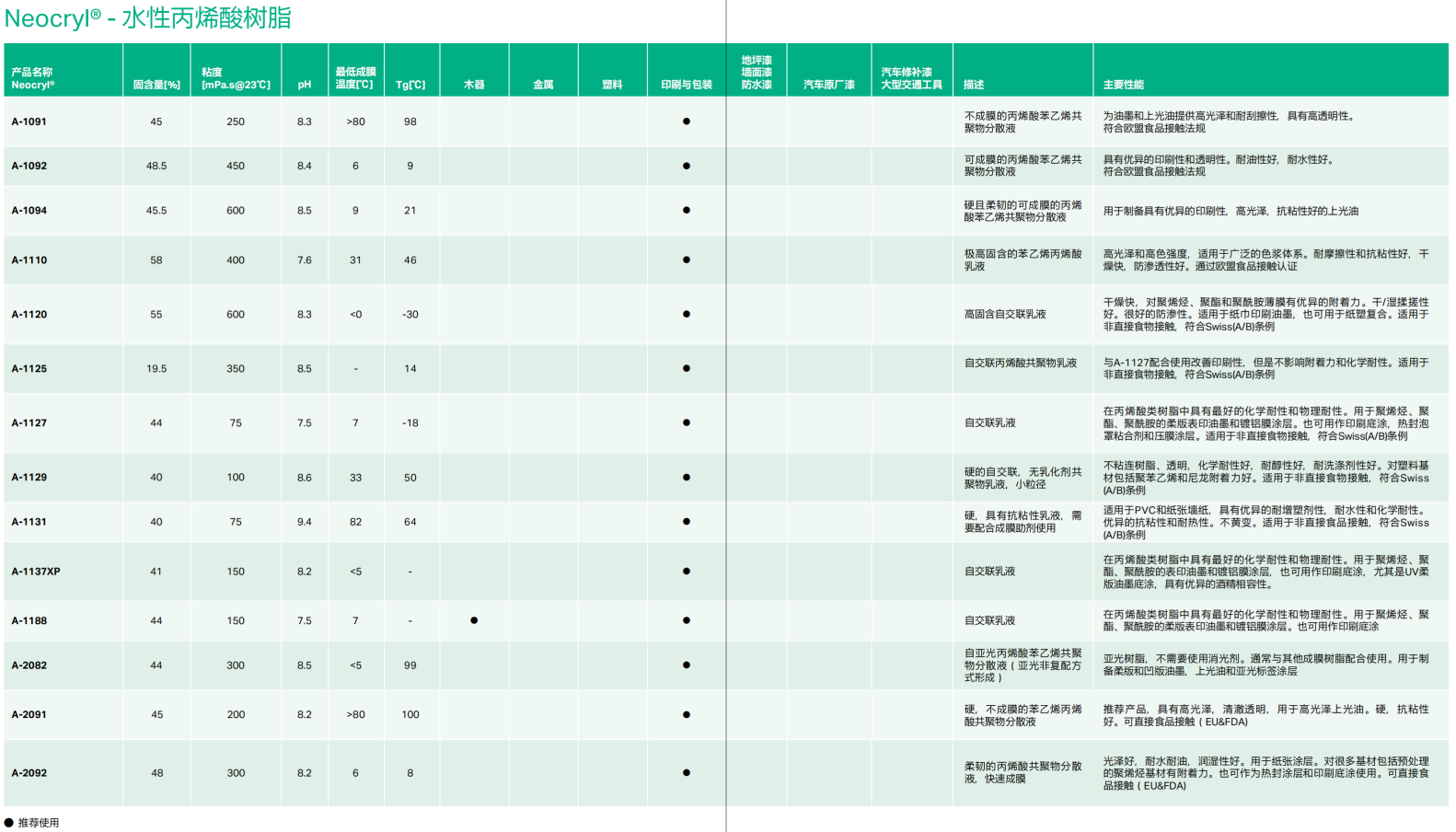
Task: Click the 汽车原厂漆 column header
Action: (829, 85)
